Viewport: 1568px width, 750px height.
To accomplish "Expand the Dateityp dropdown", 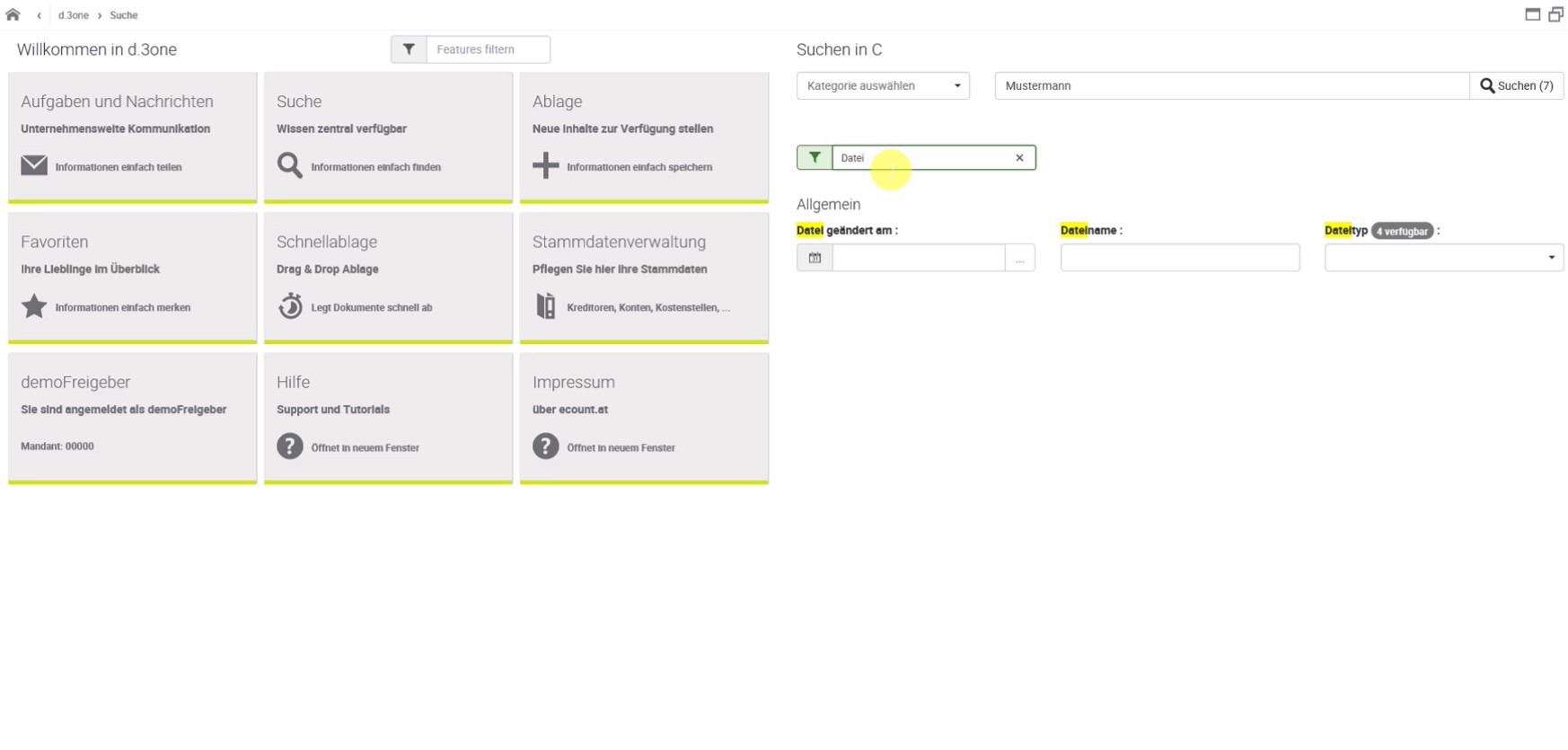I will (x=1444, y=258).
